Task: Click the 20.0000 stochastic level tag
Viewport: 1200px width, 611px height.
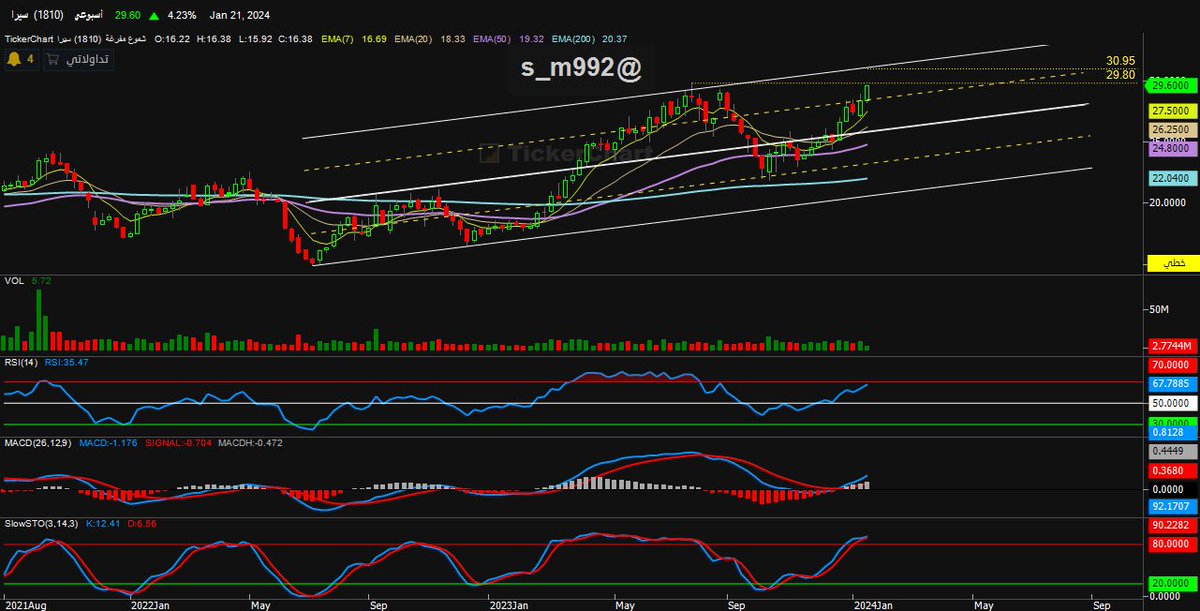Action: [1172, 583]
